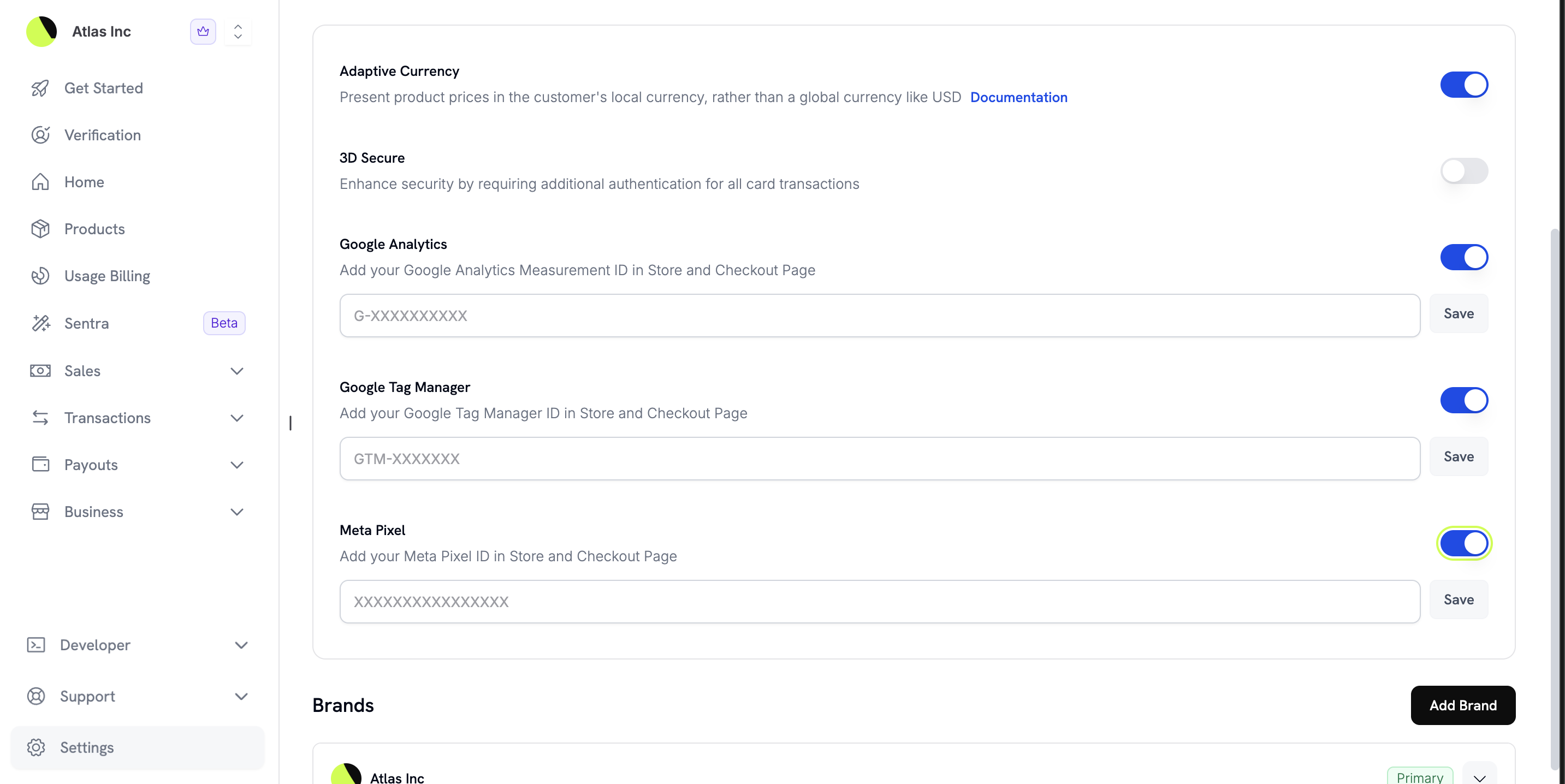Click the Google Analytics Measurement ID field
This screenshot has height=784, width=1565.
[880, 315]
